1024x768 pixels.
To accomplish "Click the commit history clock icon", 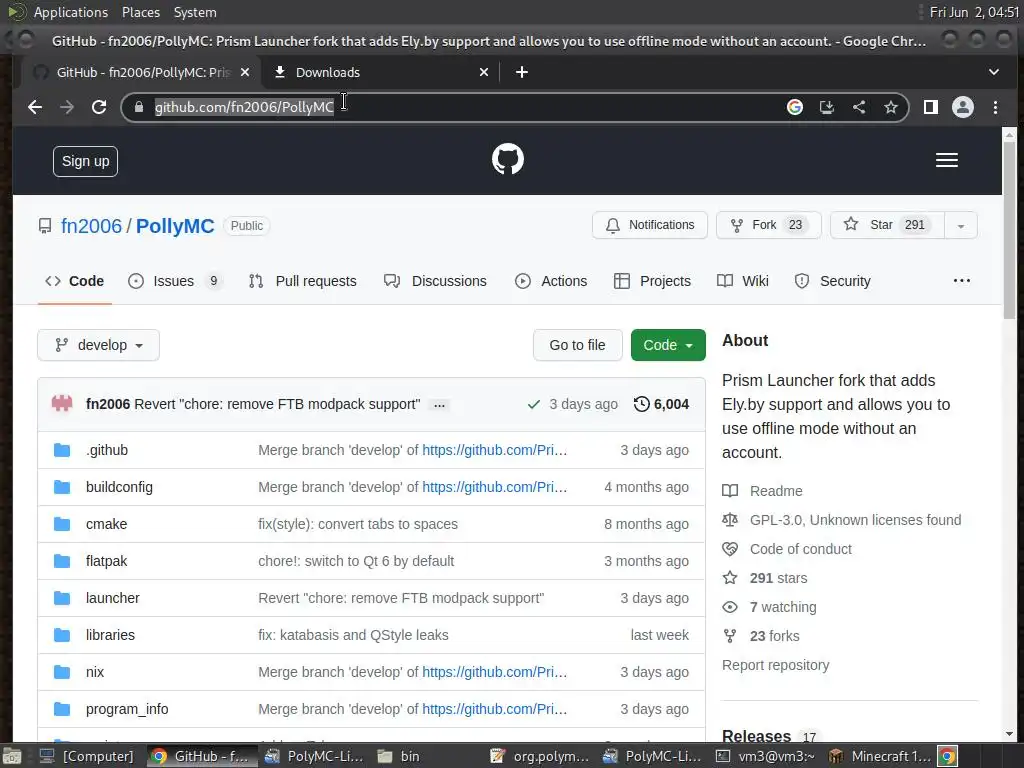I will pyautogui.click(x=641, y=404).
